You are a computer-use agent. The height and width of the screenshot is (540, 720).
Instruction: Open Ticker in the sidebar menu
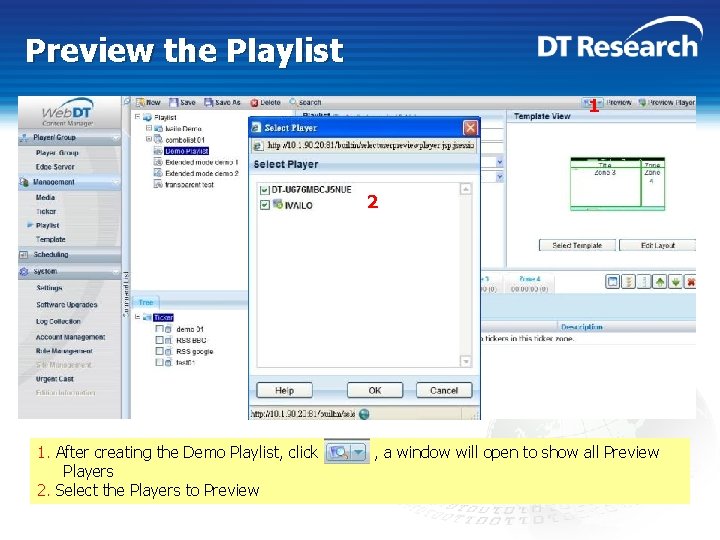click(46, 212)
